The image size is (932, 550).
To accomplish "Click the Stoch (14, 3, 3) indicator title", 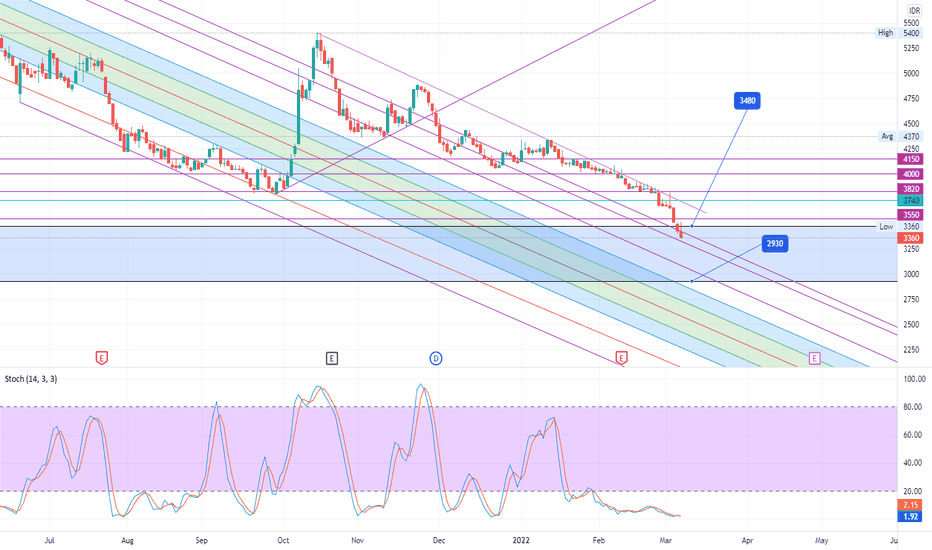I will click(31, 379).
